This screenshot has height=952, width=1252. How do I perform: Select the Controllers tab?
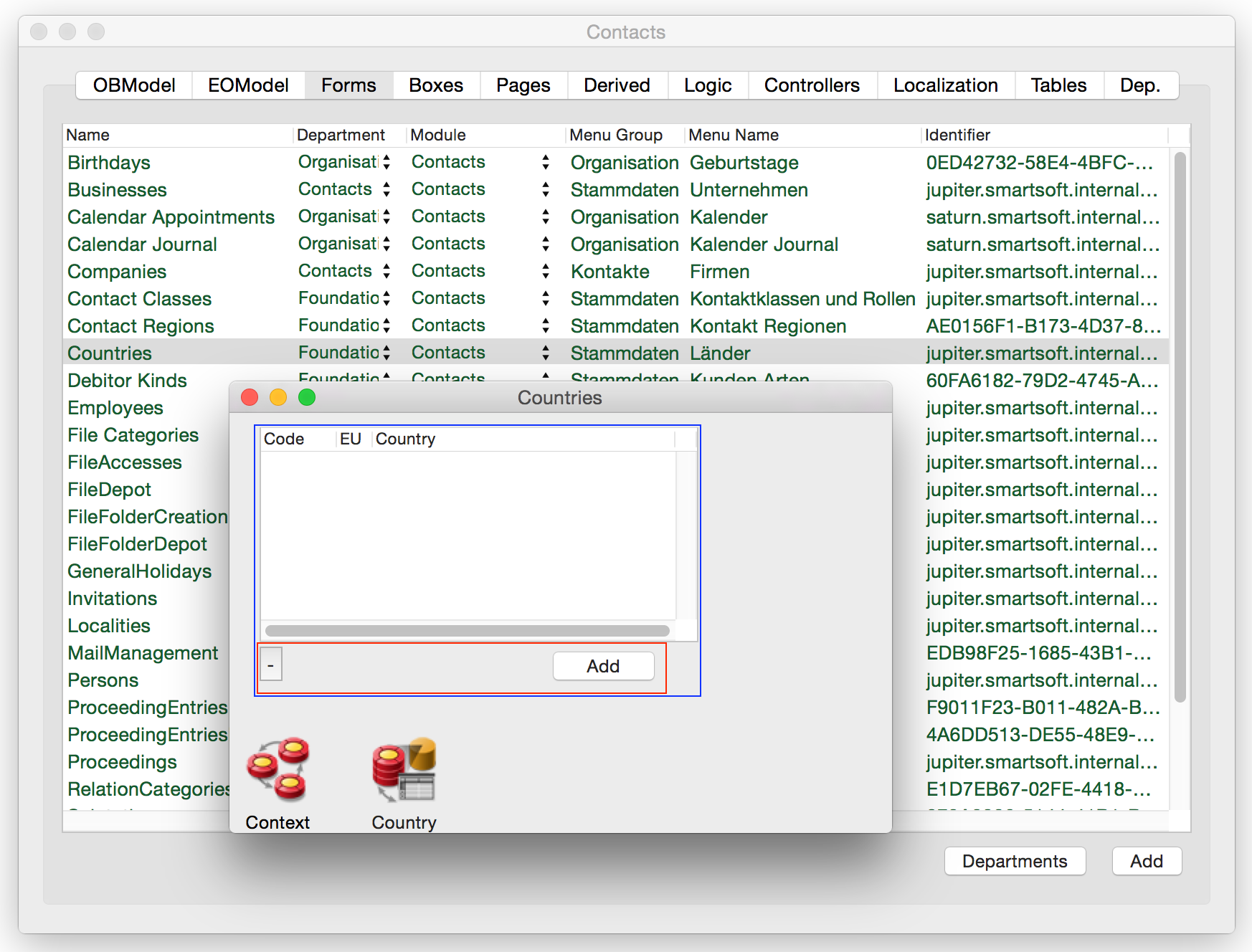[x=812, y=85]
